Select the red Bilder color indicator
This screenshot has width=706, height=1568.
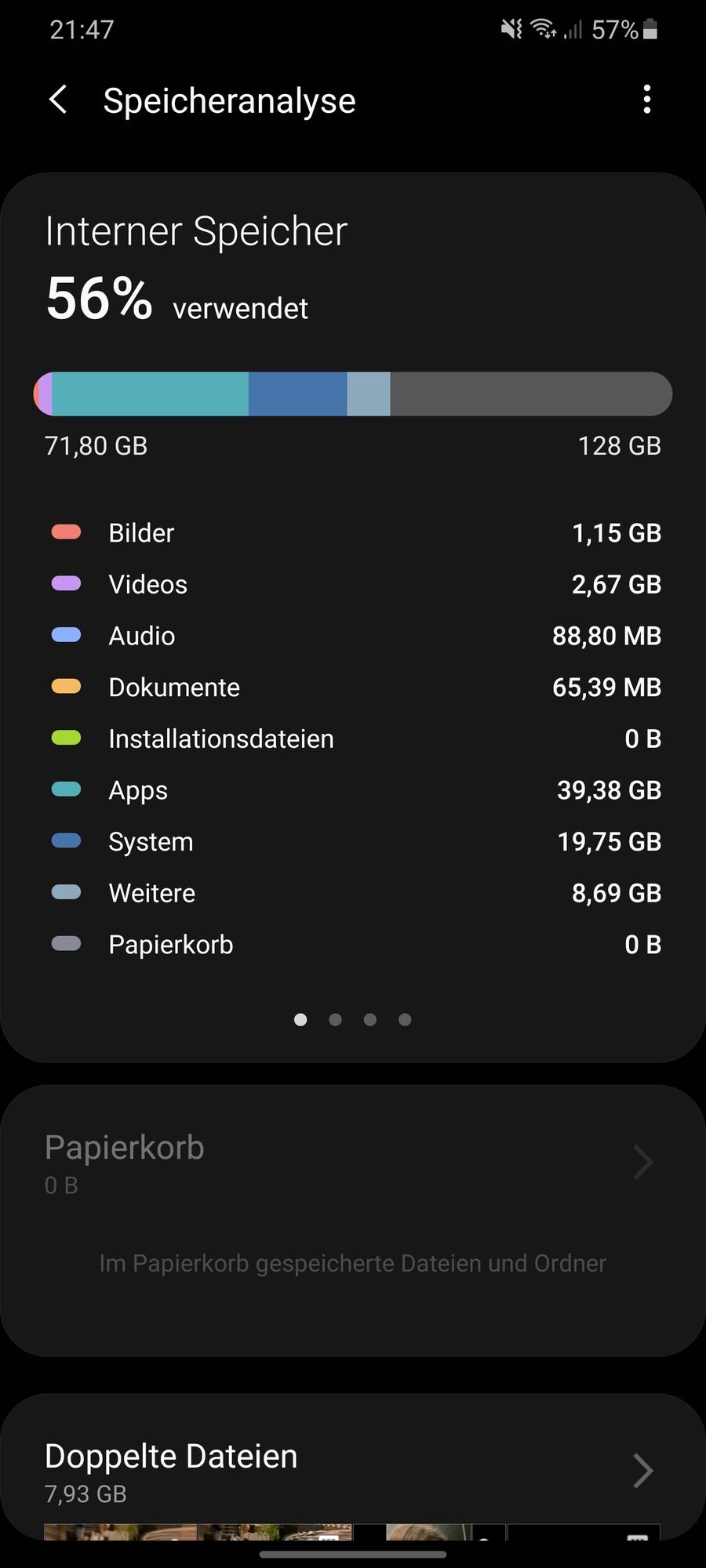66,532
